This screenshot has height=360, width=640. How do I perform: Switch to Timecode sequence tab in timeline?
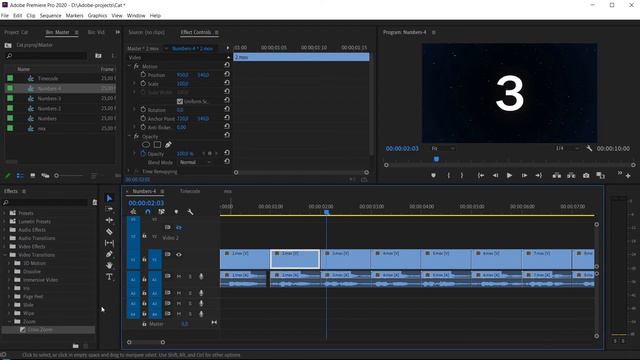[190, 191]
